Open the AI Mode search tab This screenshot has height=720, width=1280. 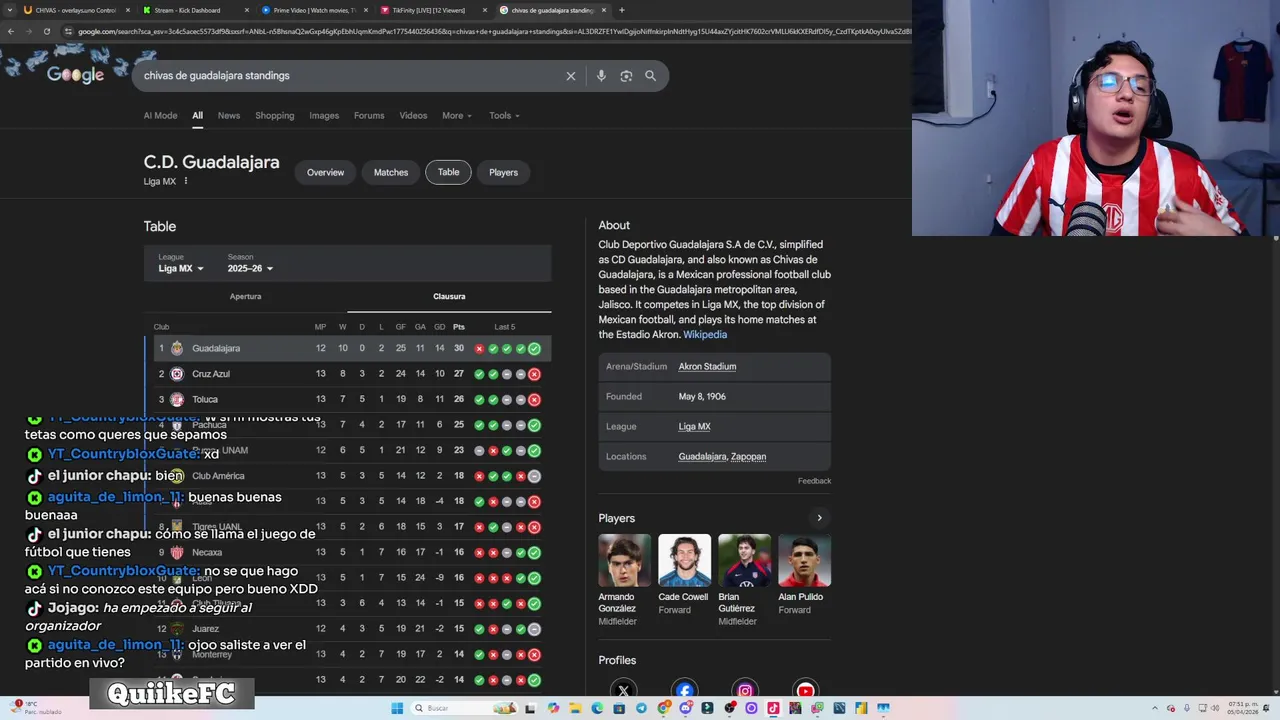160,115
